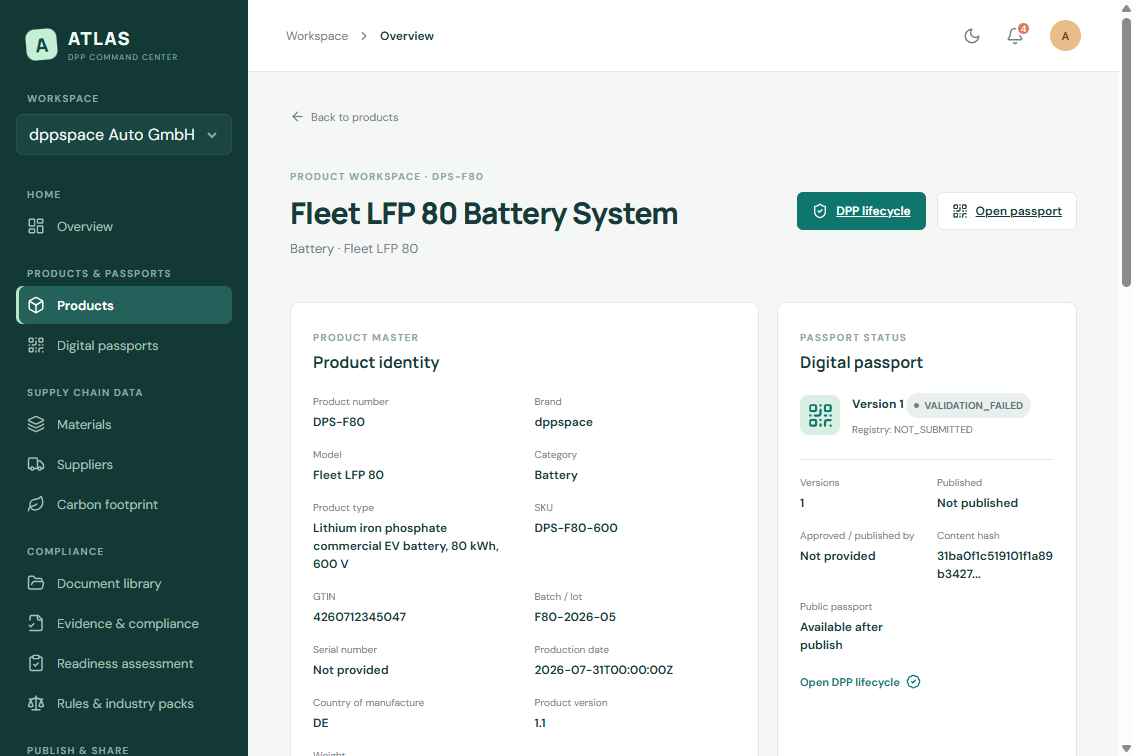Open Carbon footprint section
Screen dimensions: 1134x756
[124, 504]
